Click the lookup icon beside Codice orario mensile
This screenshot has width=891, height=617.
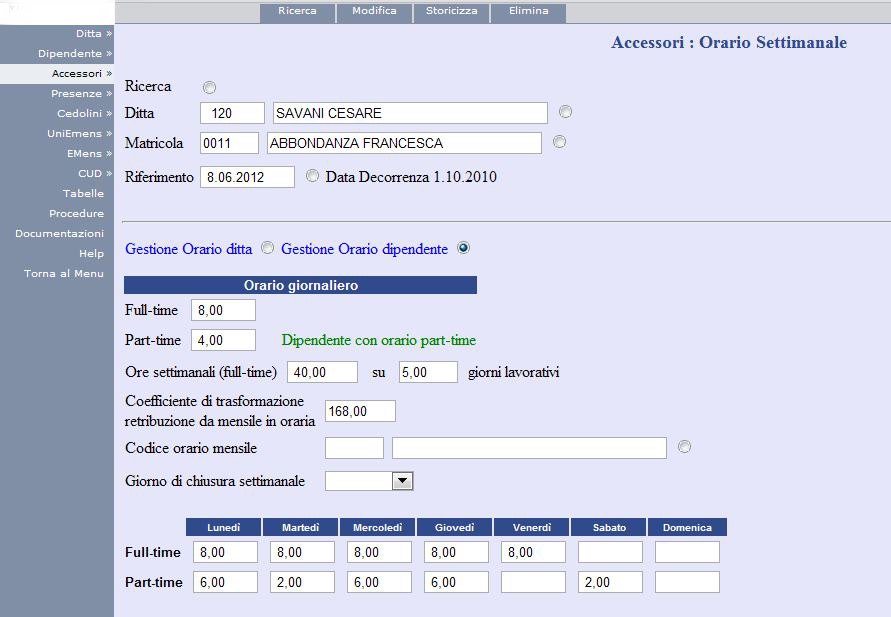click(x=684, y=447)
